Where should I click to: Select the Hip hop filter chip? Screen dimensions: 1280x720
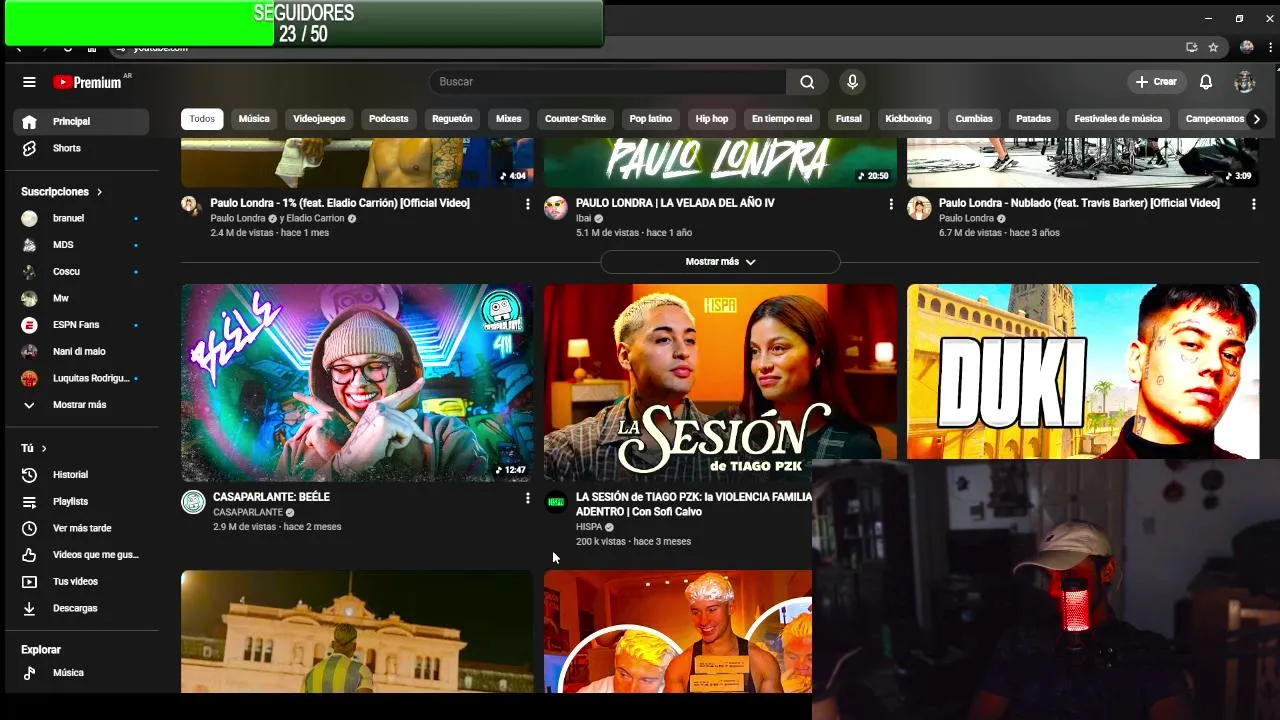pos(712,119)
